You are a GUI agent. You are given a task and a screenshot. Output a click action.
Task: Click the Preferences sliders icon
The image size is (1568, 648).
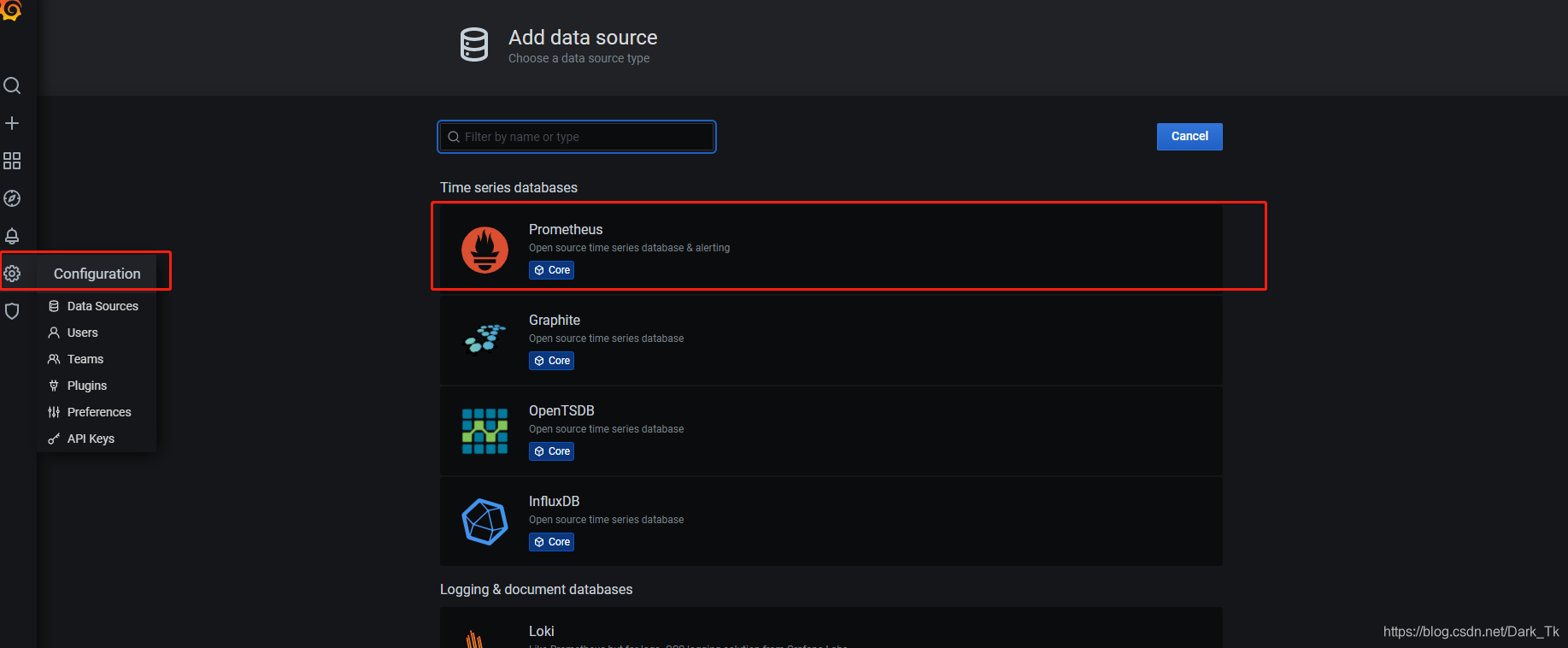coord(54,412)
